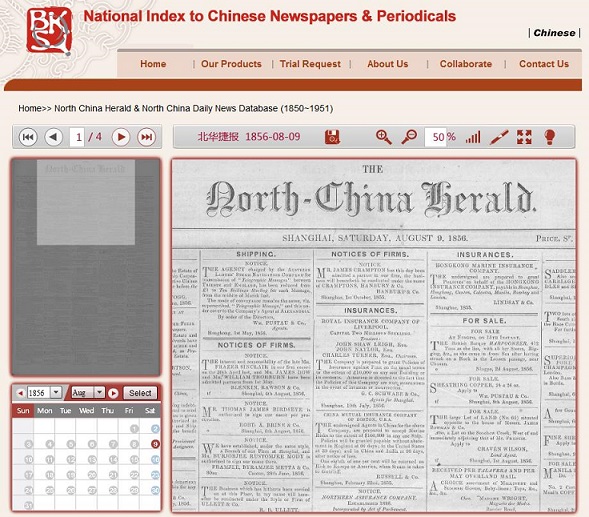This screenshot has height=517, width=589.
Task: Click the BKS logo icon
Action: point(49,30)
